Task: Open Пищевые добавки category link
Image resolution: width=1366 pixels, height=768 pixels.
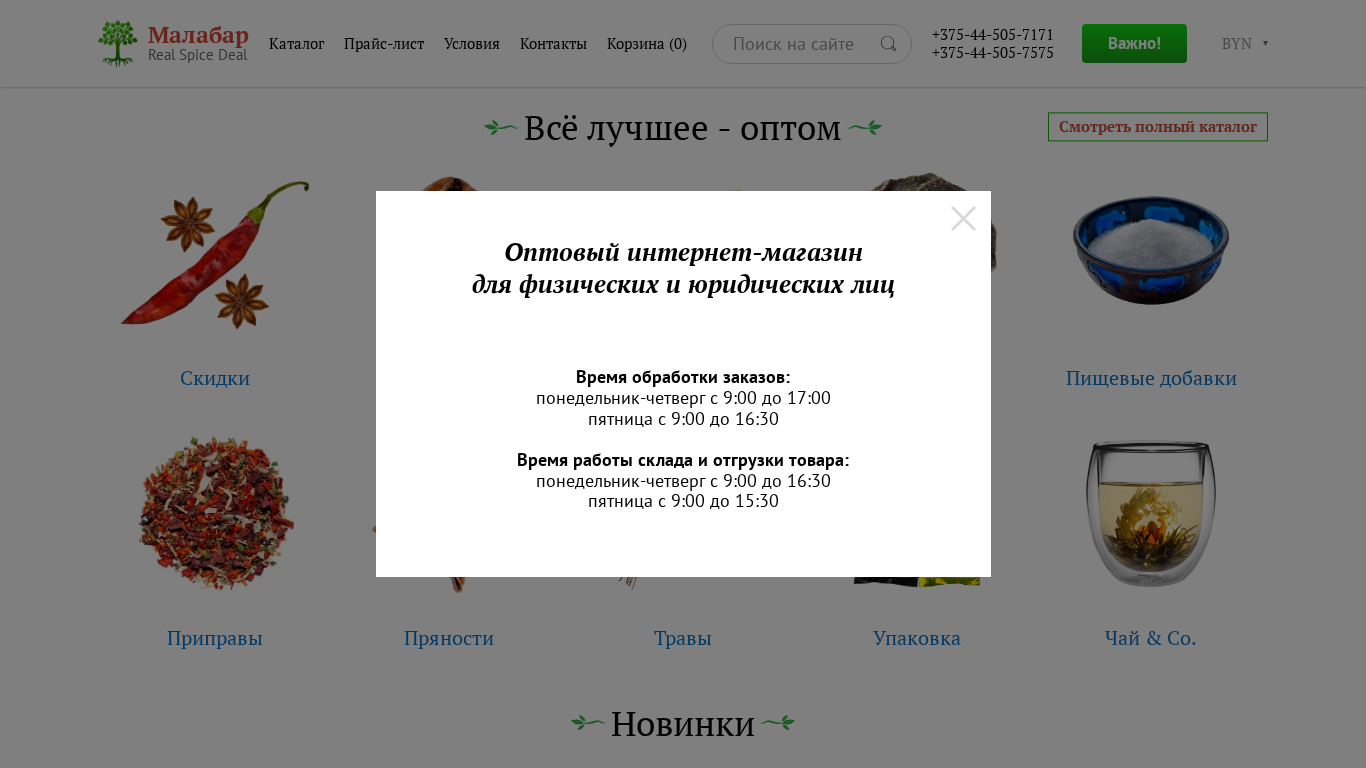Action: tap(1151, 378)
